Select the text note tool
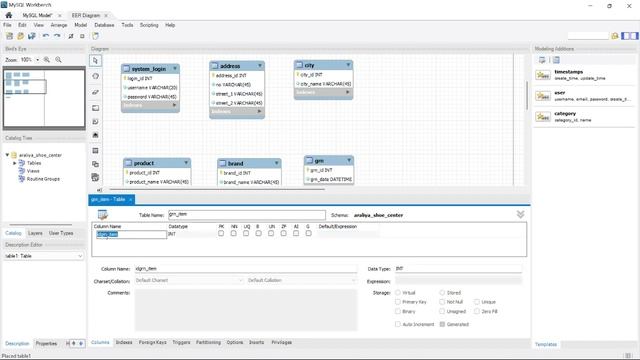Image resolution: width=640 pixels, height=360 pixels. (x=96, y=122)
